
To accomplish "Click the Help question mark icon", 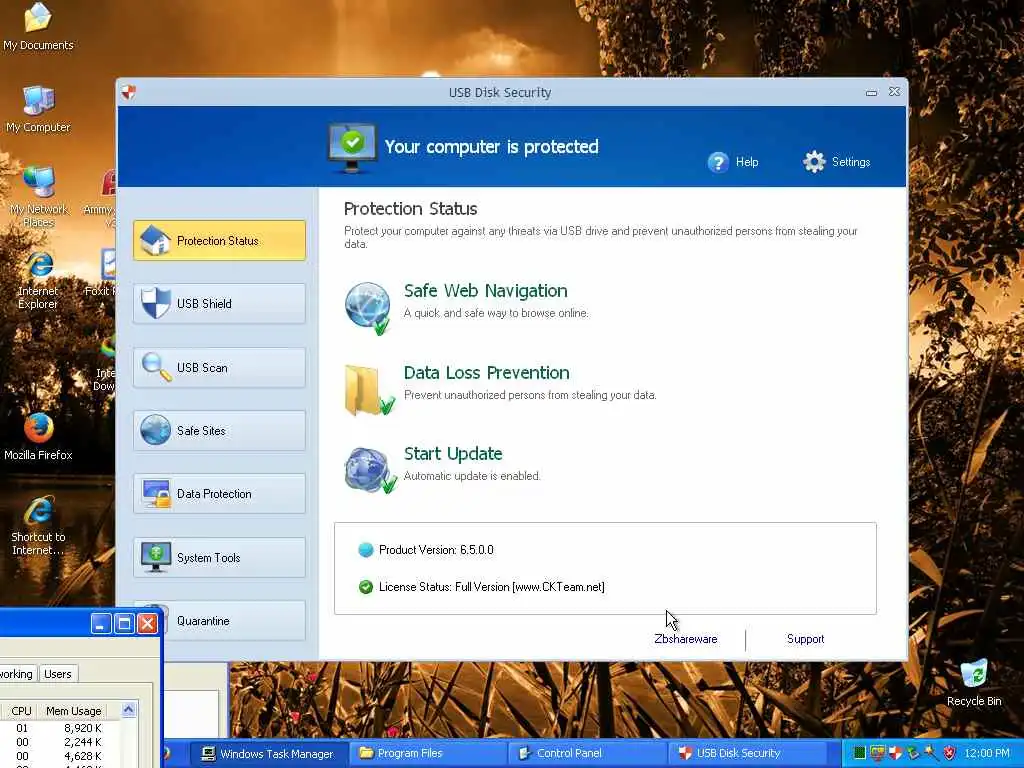I will tap(718, 162).
